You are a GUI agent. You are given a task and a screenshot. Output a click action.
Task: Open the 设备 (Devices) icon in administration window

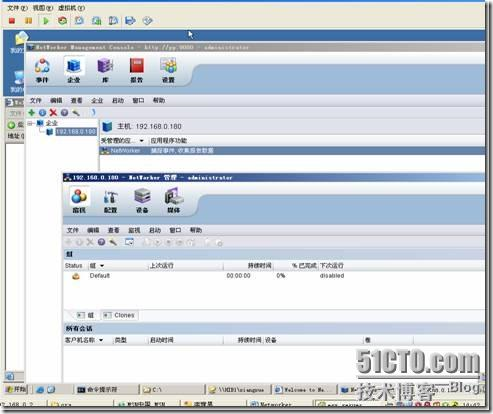(142, 200)
